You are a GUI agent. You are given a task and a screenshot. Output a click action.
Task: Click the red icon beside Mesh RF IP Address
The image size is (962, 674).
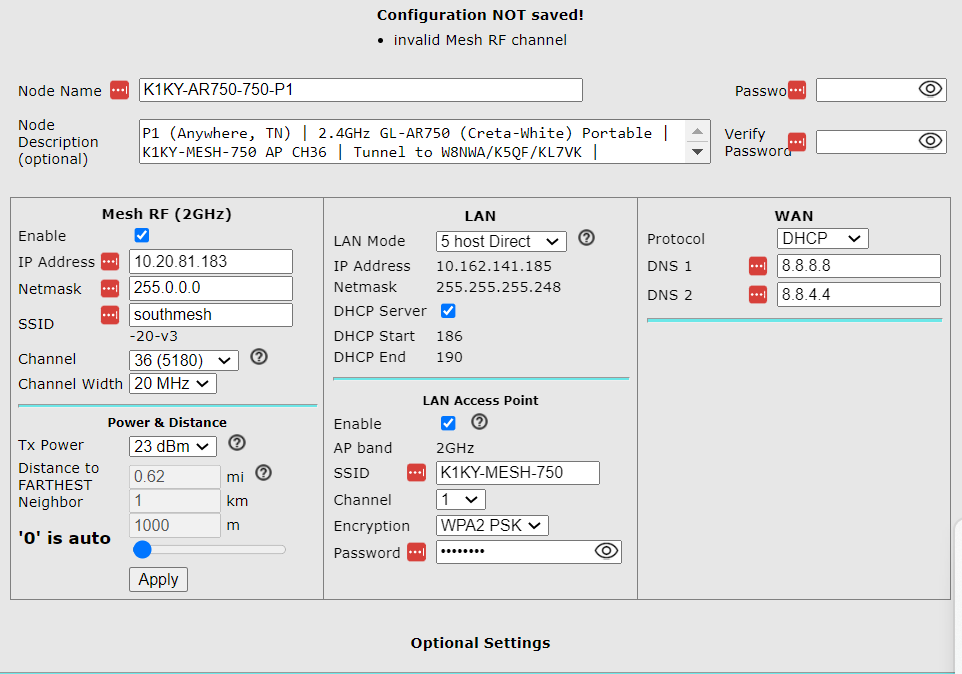coord(110,262)
